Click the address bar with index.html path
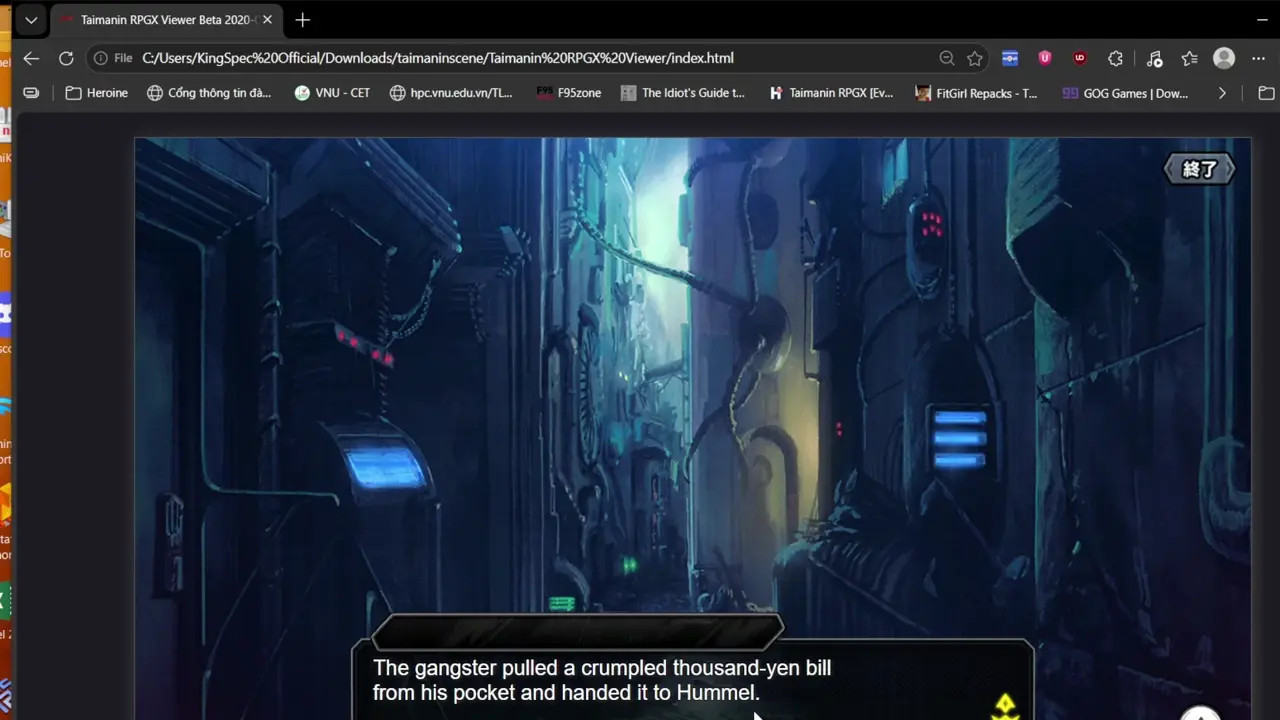The height and width of the screenshot is (720, 1280). coord(438,58)
